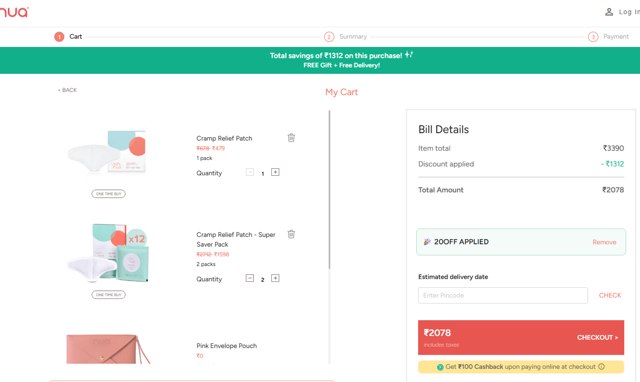This screenshot has width=640, height=382.
Task: Open the user account icon
Action: pos(609,12)
